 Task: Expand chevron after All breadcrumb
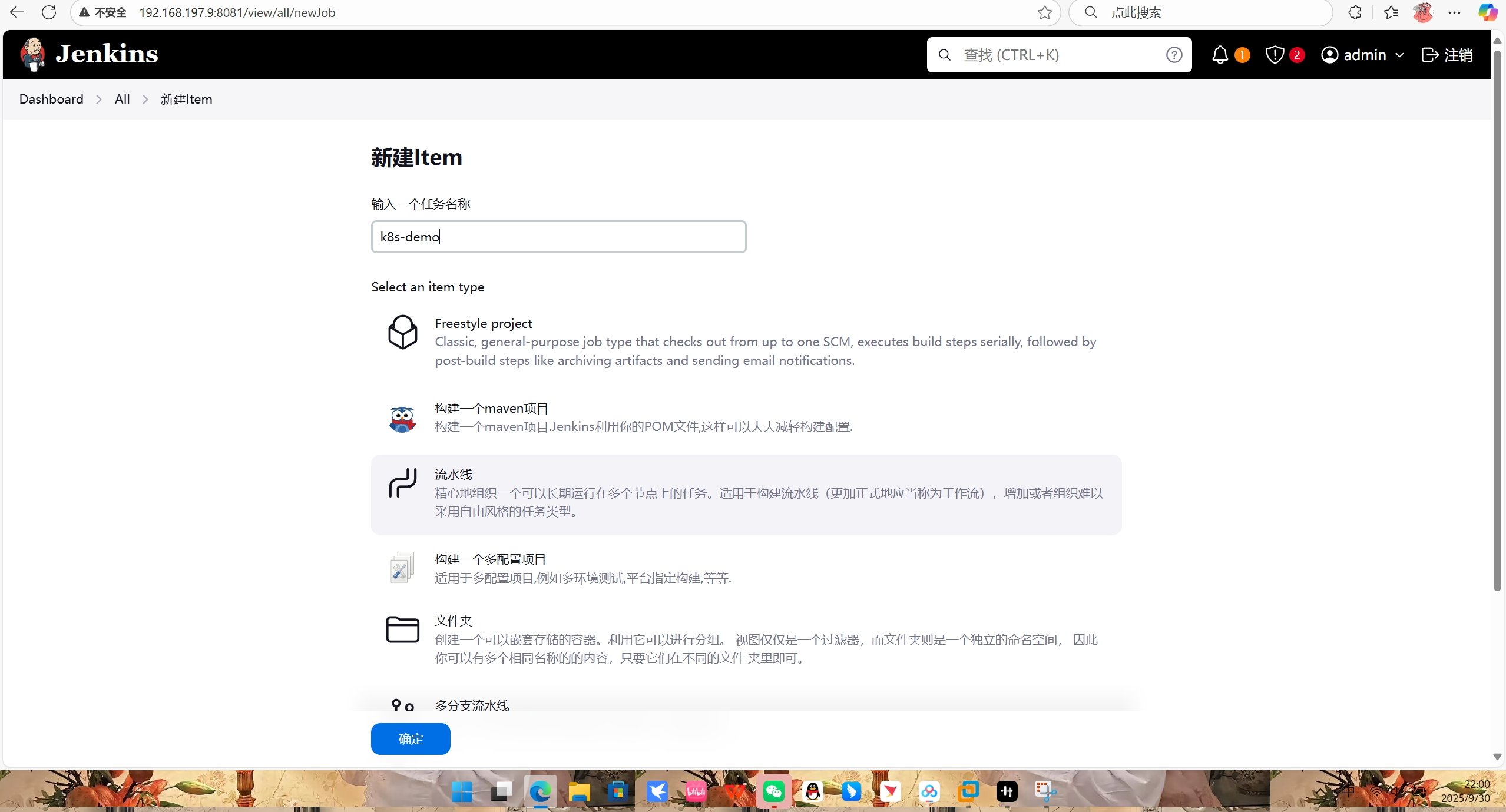(145, 99)
